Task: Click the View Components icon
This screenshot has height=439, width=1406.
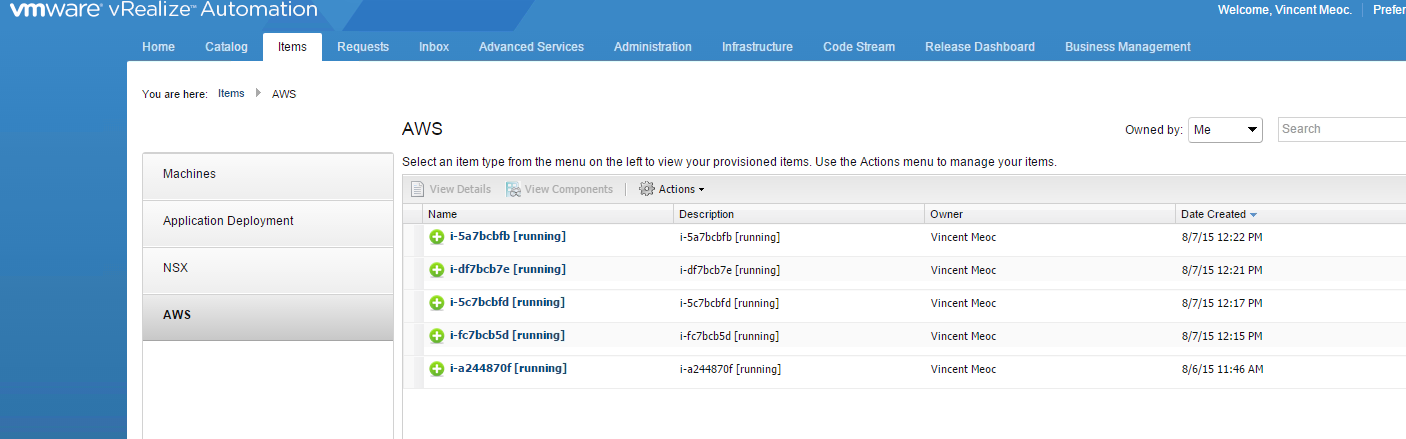Action: pos(514,189)
